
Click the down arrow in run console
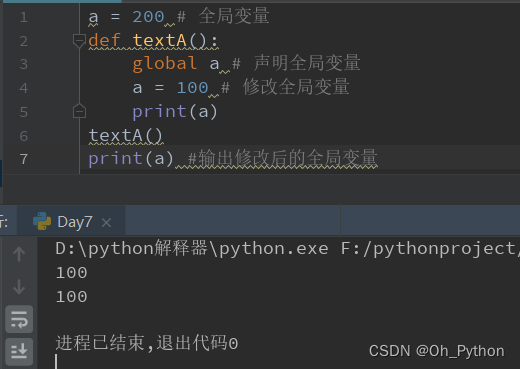(x=19, y=287)
